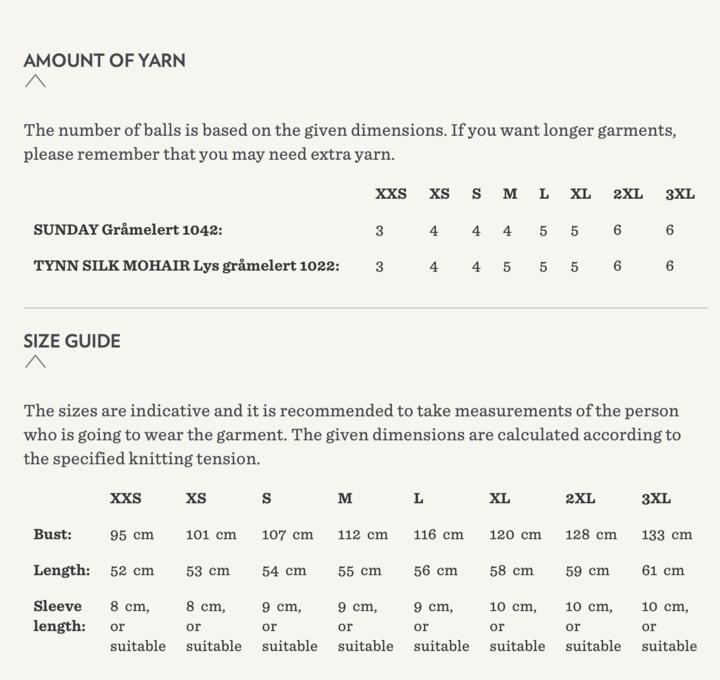
Task: Click M header in size guide table
Action: tap(345, 498)
